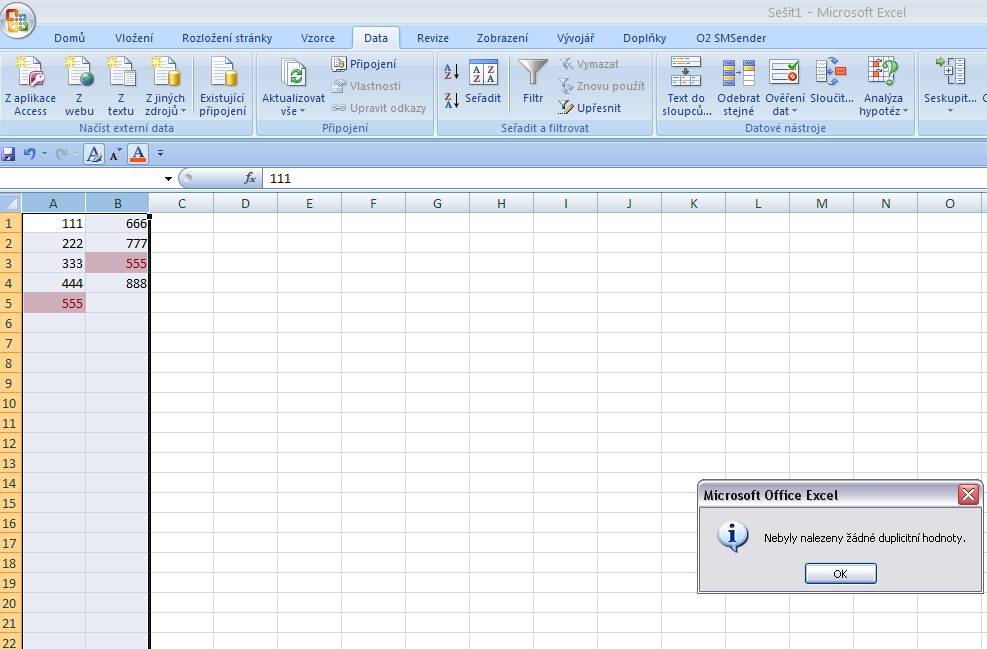
Task: Select column A header
Action: click(54, 203)
